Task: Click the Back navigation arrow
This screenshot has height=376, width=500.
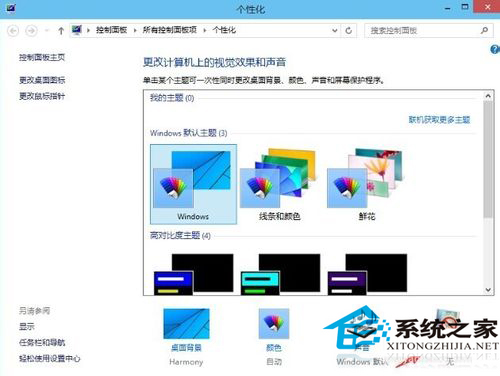Action: click(13, 31)
